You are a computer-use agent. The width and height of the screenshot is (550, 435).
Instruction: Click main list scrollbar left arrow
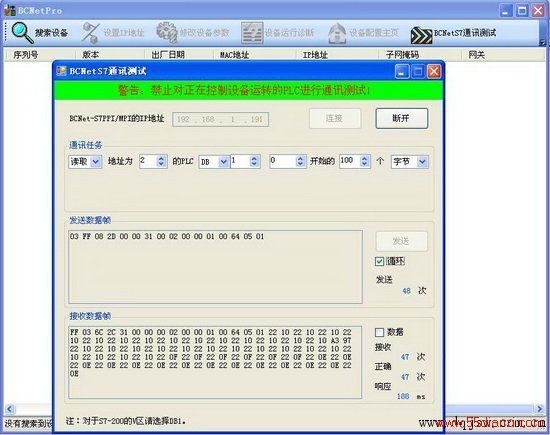[9, 409]
